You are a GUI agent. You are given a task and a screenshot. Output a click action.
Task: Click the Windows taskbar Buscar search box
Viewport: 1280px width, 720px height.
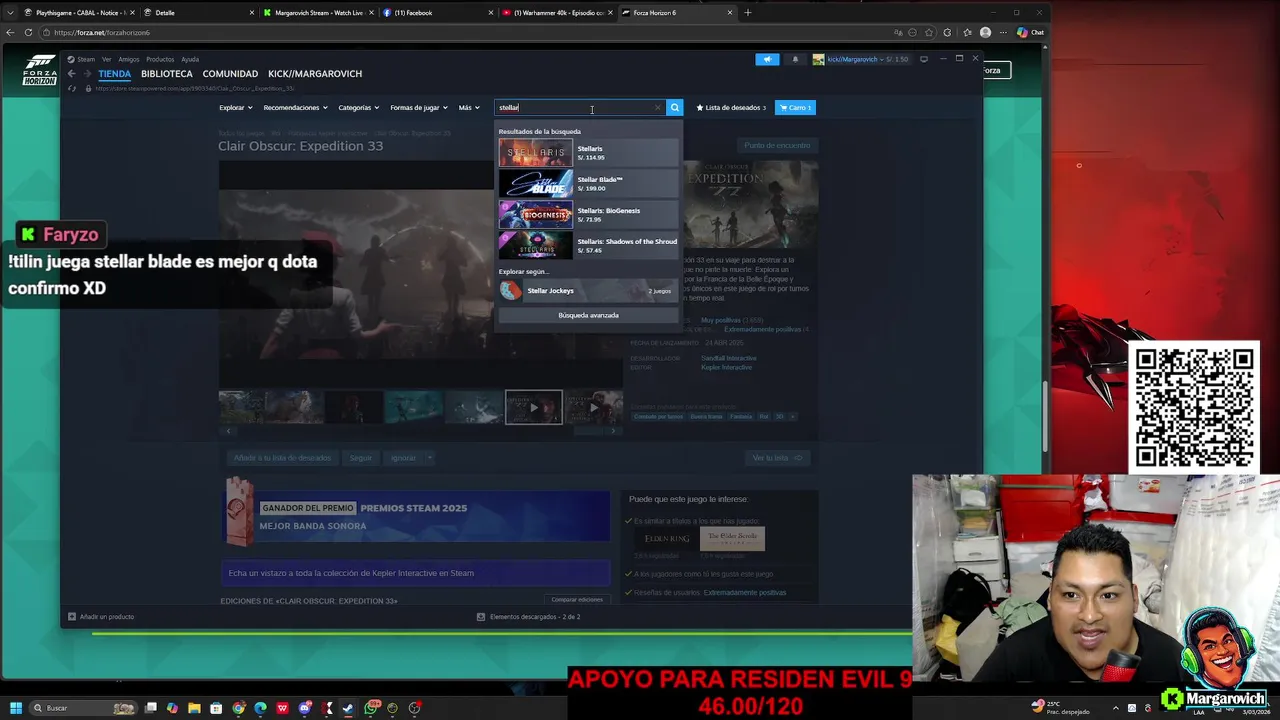pyautogui.click(x=83, y=708)
